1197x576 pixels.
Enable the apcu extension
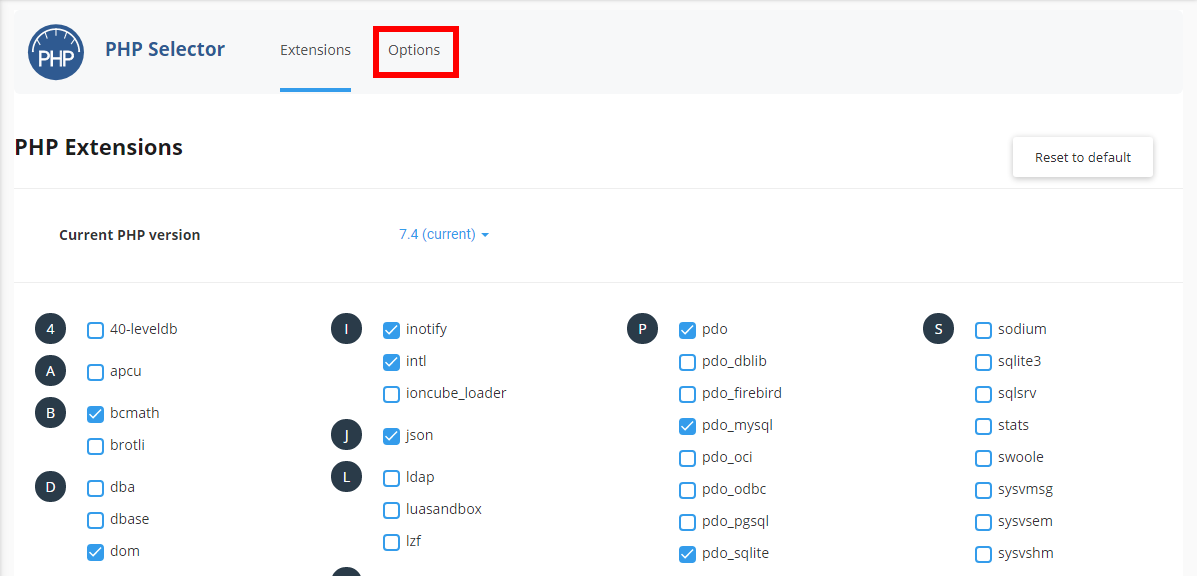coord(95,371)
